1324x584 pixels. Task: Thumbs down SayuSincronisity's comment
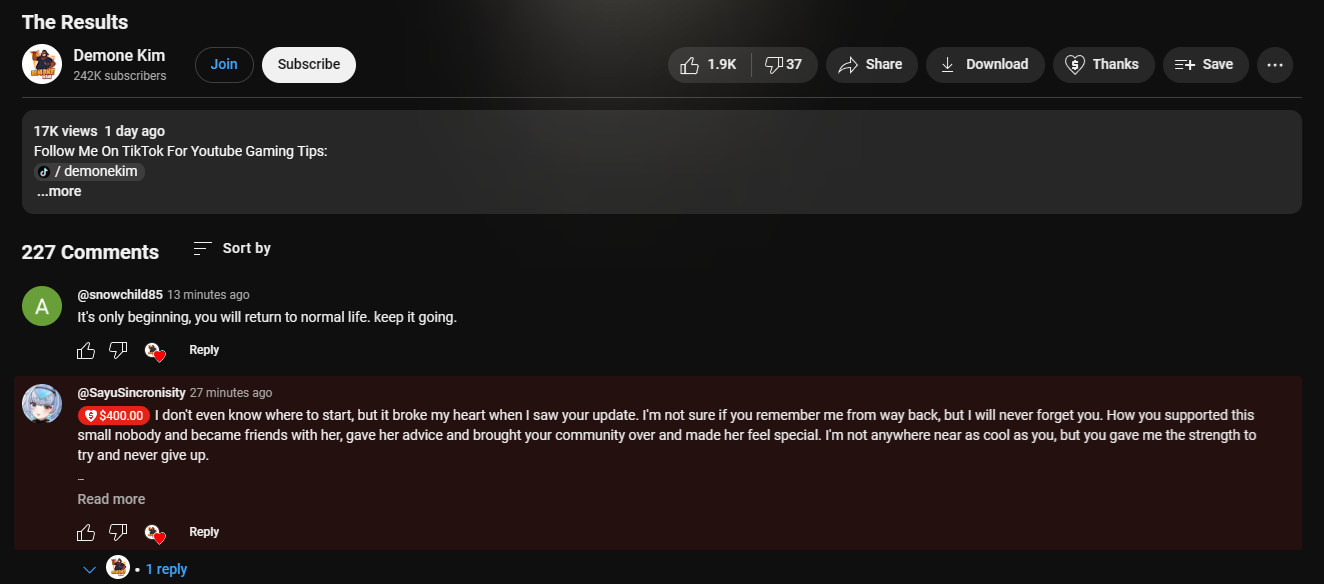118,532
